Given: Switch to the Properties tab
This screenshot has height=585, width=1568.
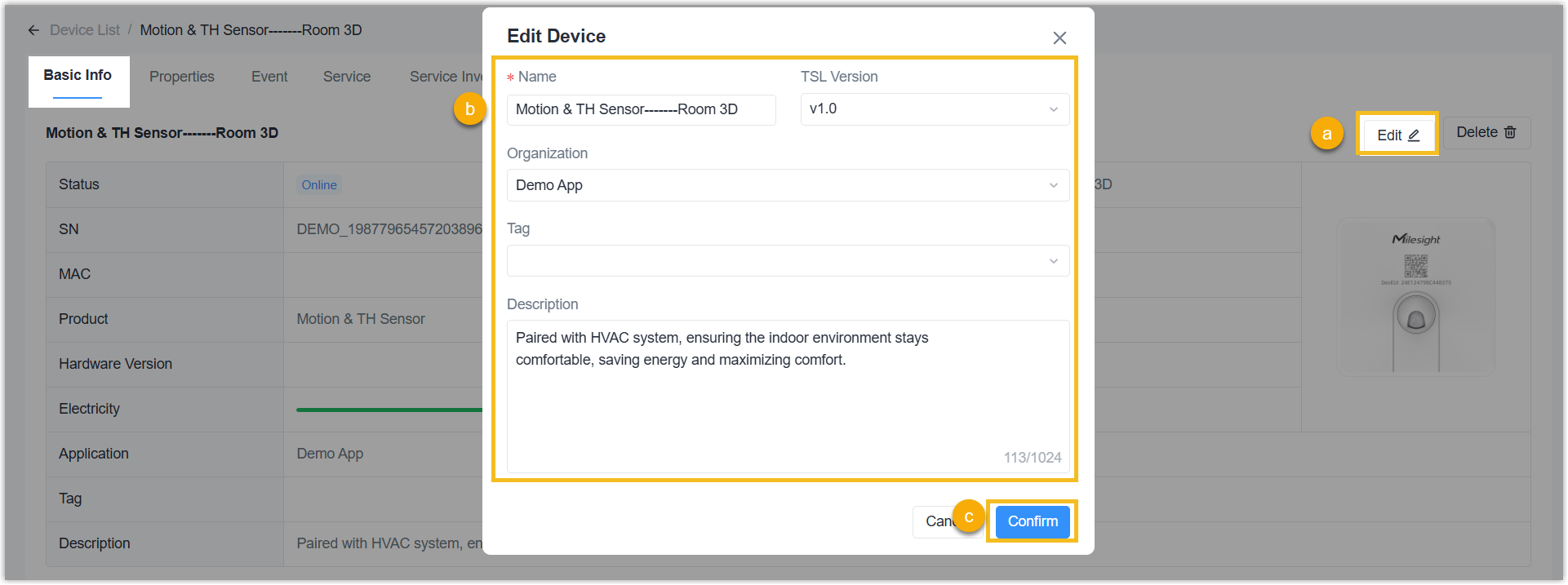Looking at the screenshot, I should [181, 77].
